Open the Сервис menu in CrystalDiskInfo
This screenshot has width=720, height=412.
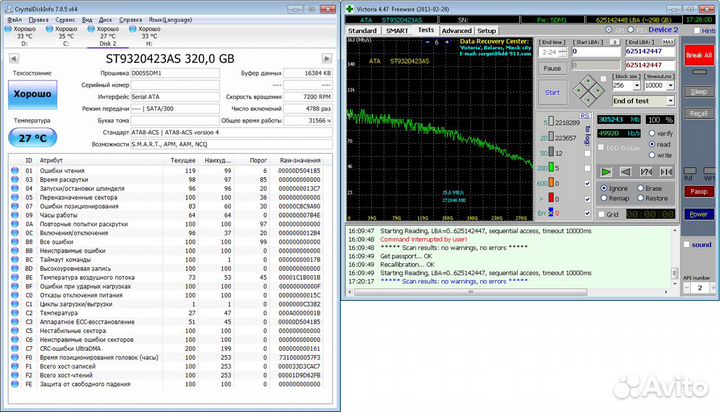[x=63, y=19]
